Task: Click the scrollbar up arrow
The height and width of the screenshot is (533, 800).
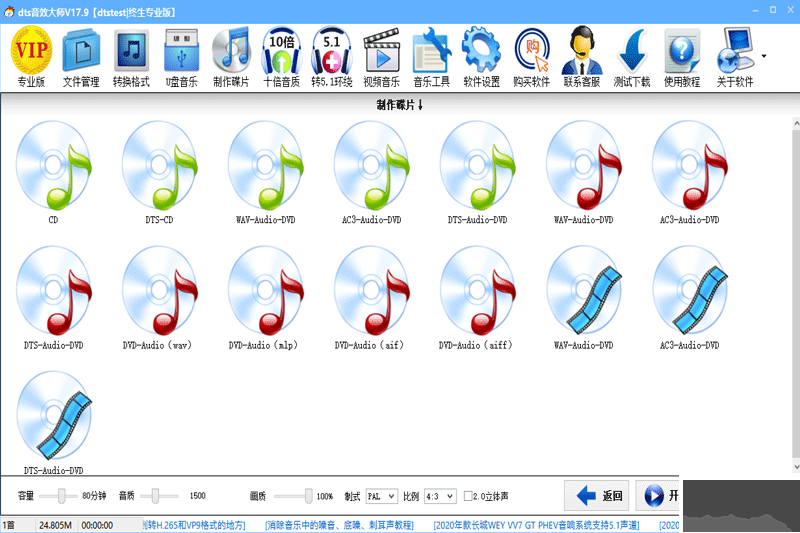Action: point(796,123)
